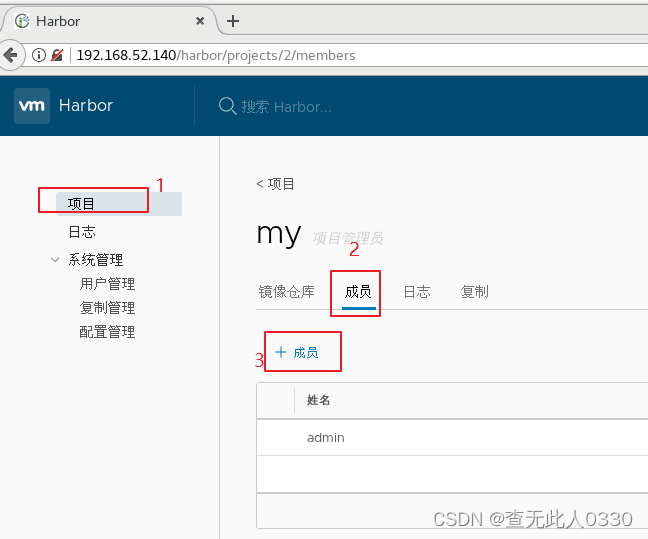648x539 pixels.
Task: Click the browser back arrow button
Action: 10,55
